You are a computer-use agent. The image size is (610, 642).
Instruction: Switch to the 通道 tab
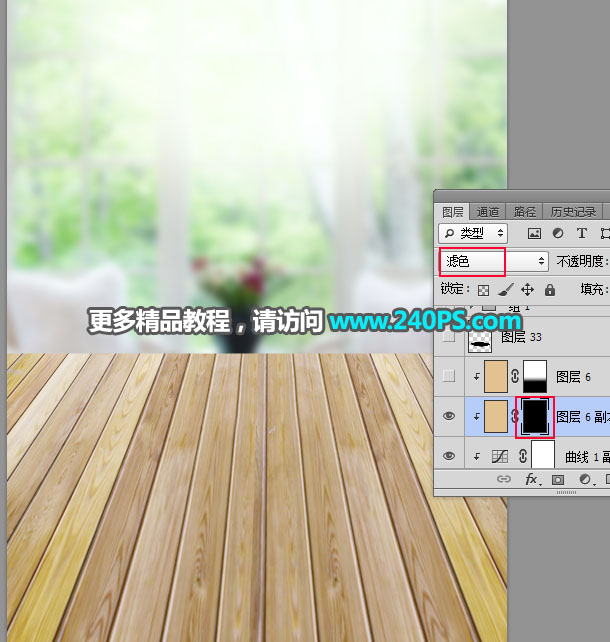coord(488,212)
